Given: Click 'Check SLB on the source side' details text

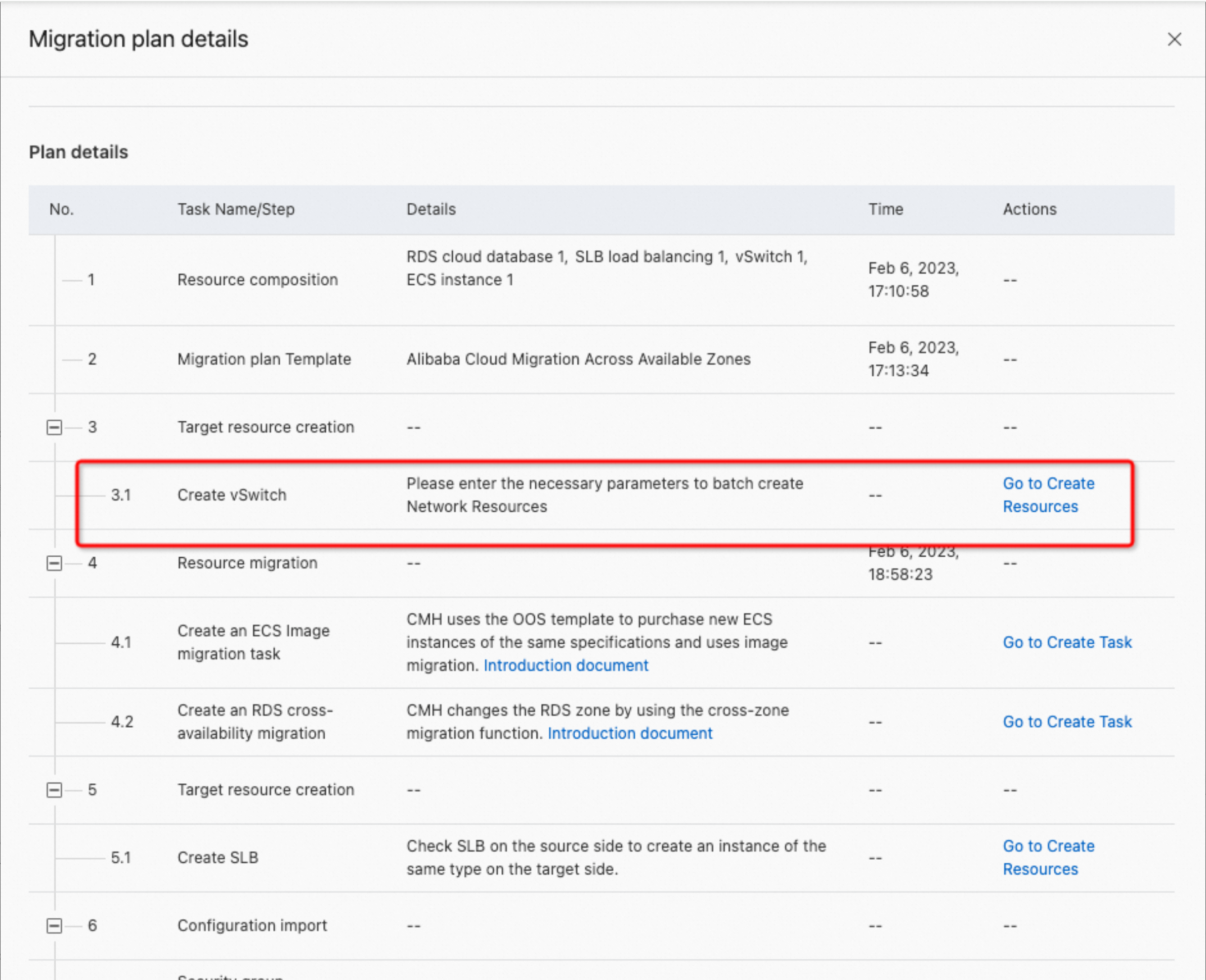Looking at the screenshot, I should click(617, 858).
